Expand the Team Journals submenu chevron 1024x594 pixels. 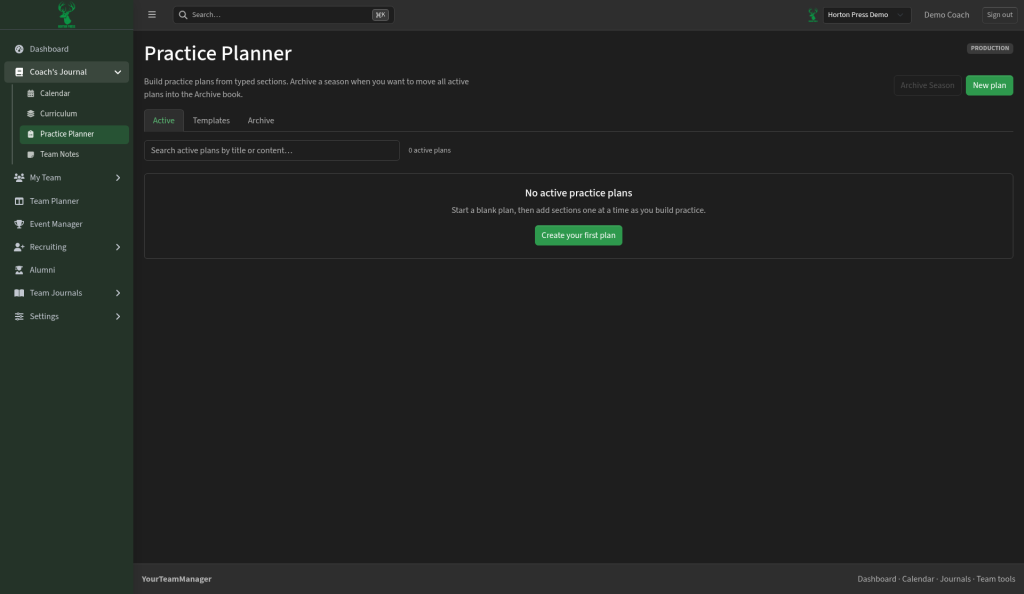click(118, 293)
